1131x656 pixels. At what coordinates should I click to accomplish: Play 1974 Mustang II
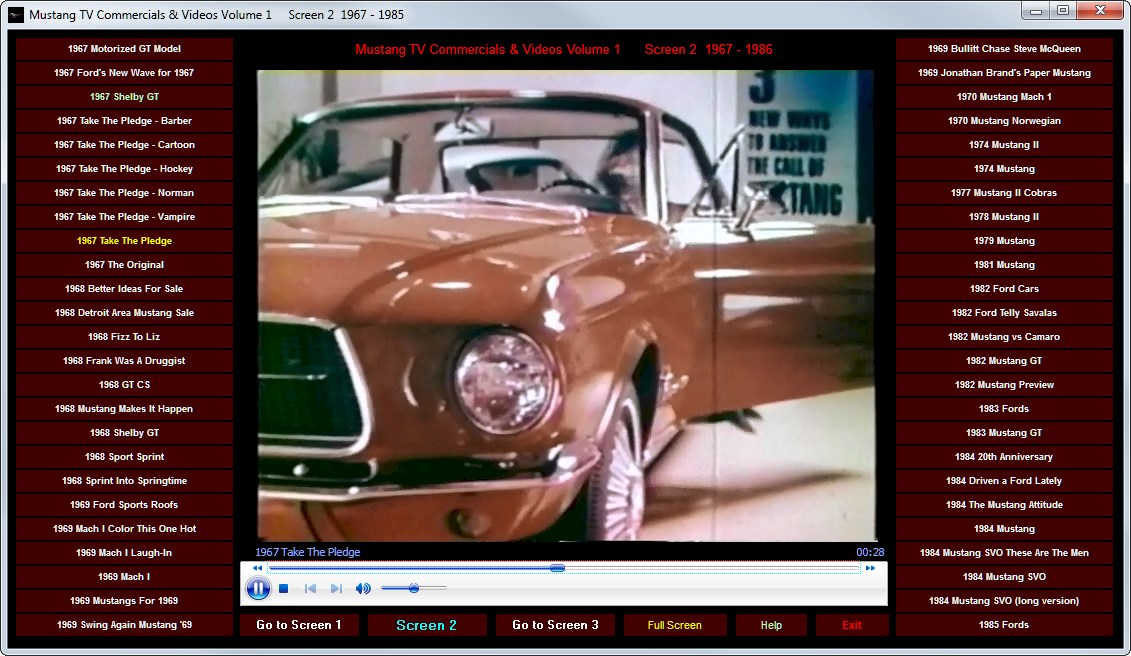pyautogui.click(x=1004, y=145)
